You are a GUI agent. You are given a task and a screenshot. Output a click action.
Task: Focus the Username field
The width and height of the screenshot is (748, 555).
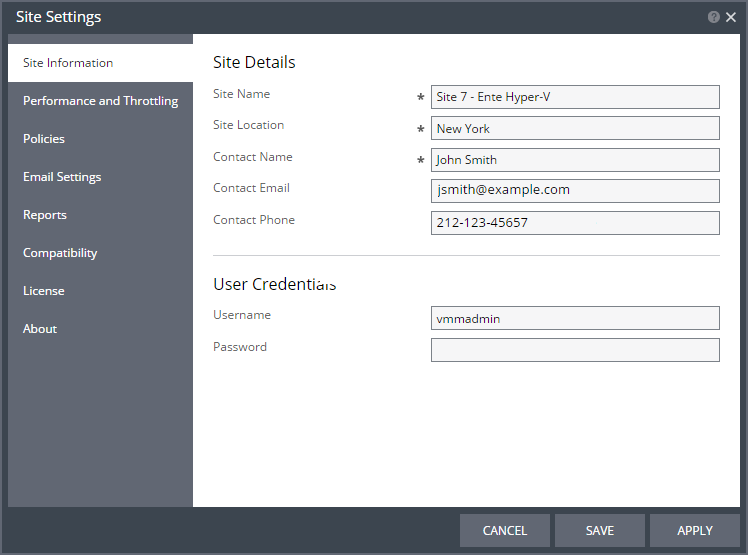pos(575,318)
